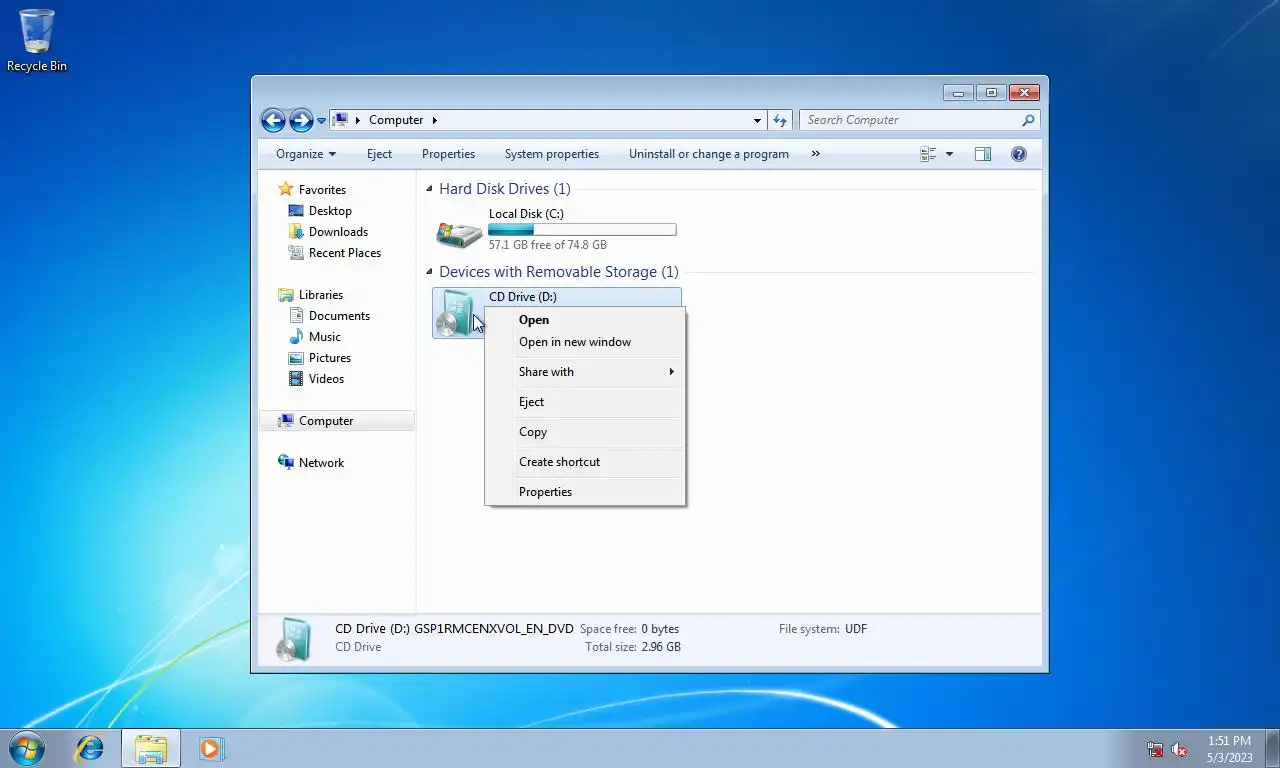Expand the address bar history dropdown
1280x768 pixels.
[757, 120]
